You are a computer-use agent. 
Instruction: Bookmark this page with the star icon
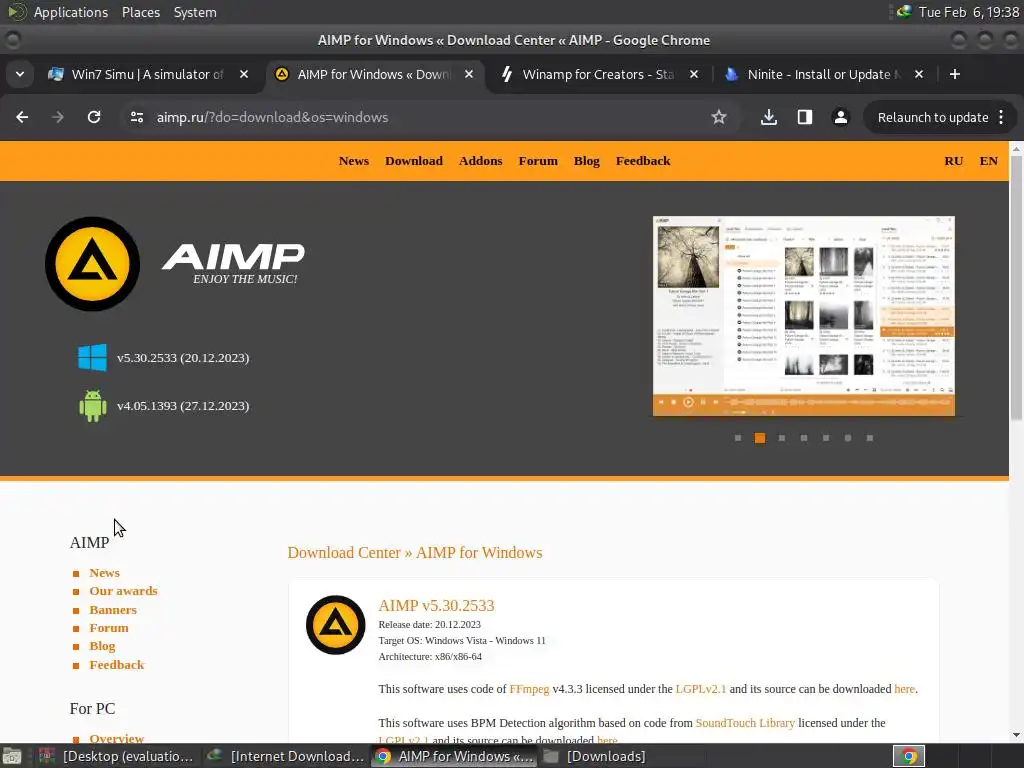click(x=719, y=117)
